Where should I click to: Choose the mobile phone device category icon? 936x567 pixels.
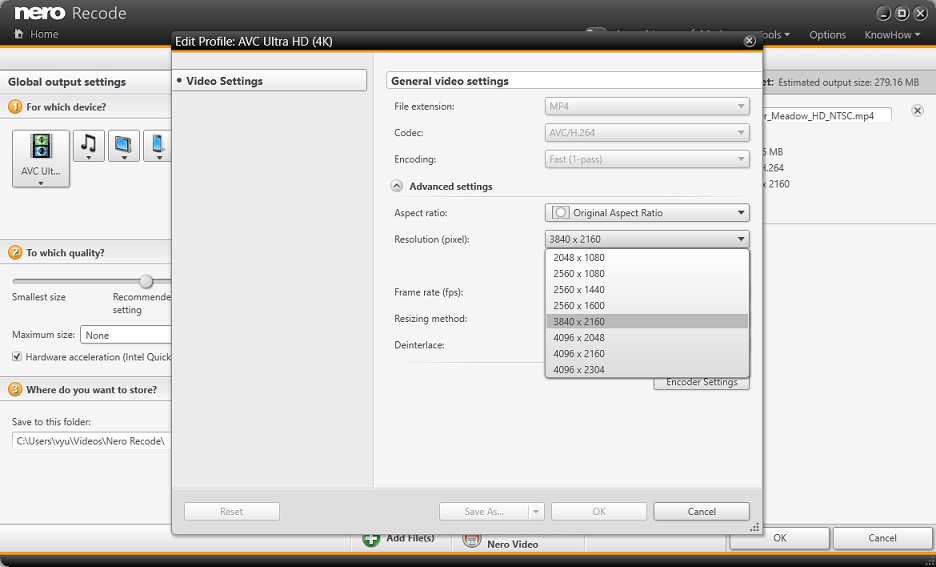click(158, 145)
